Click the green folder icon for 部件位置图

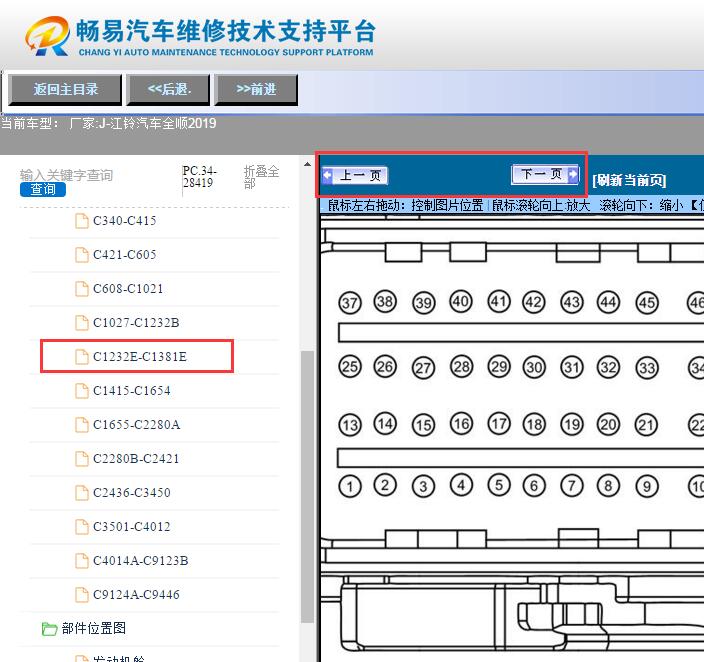tap(49, 629)
